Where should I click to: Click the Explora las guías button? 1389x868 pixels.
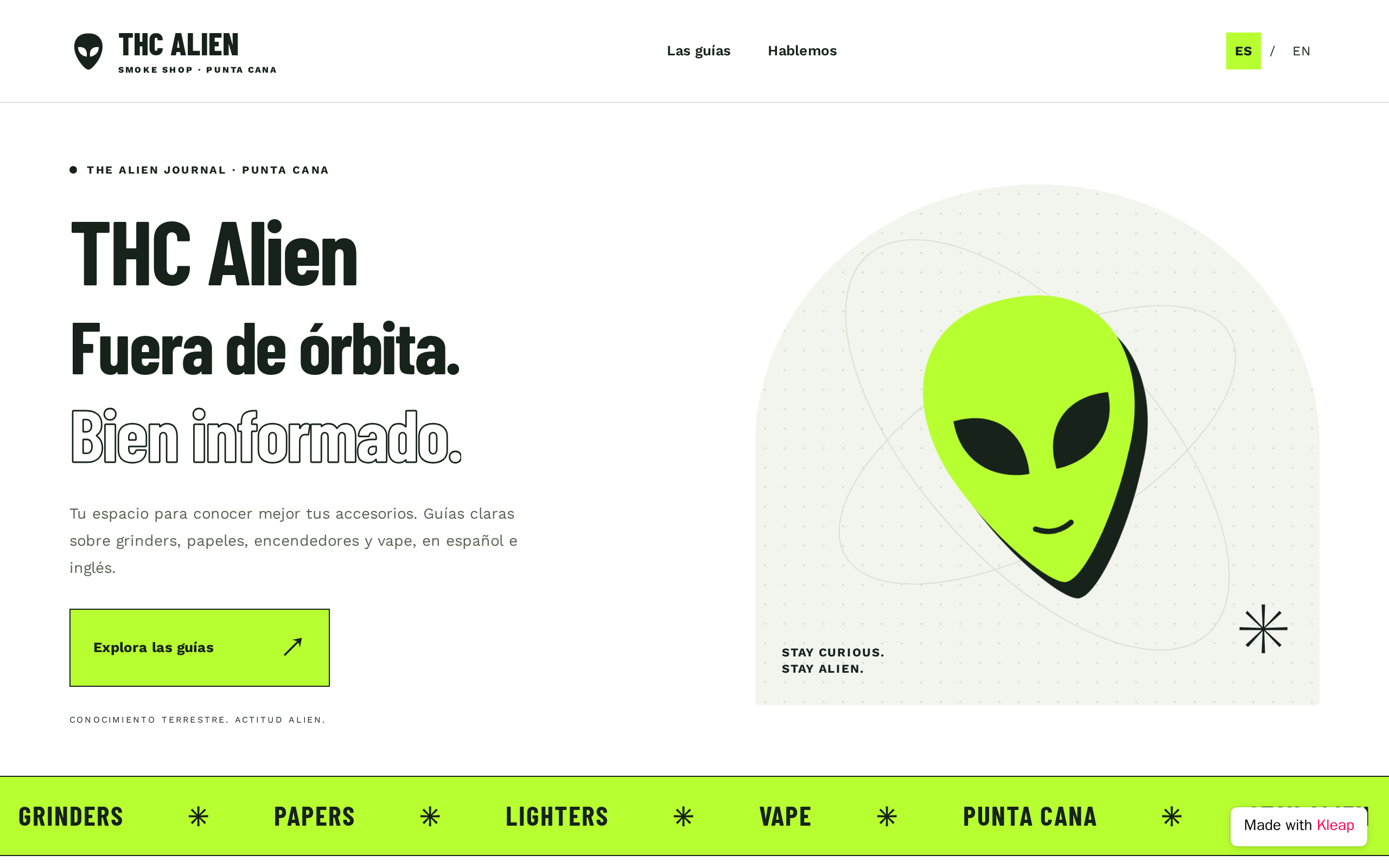tap(200, 648)
